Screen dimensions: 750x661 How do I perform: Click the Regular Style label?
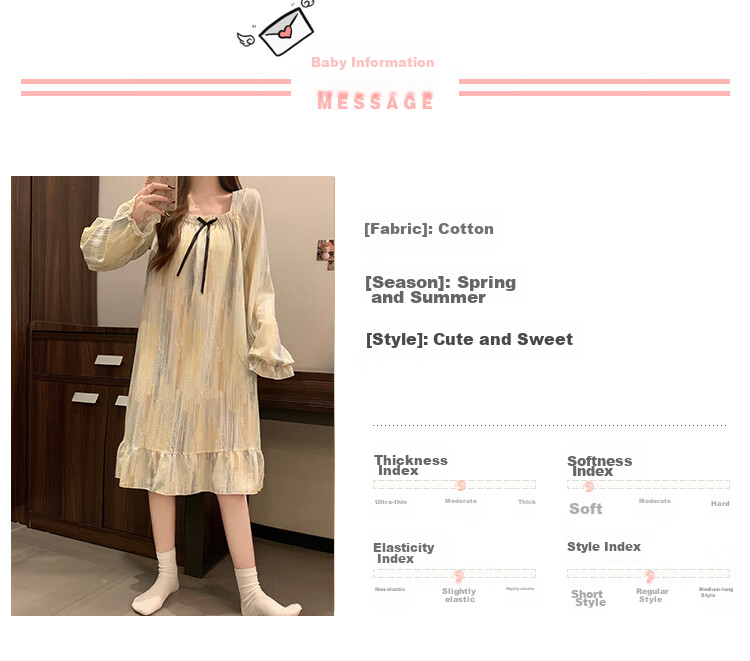651,595
